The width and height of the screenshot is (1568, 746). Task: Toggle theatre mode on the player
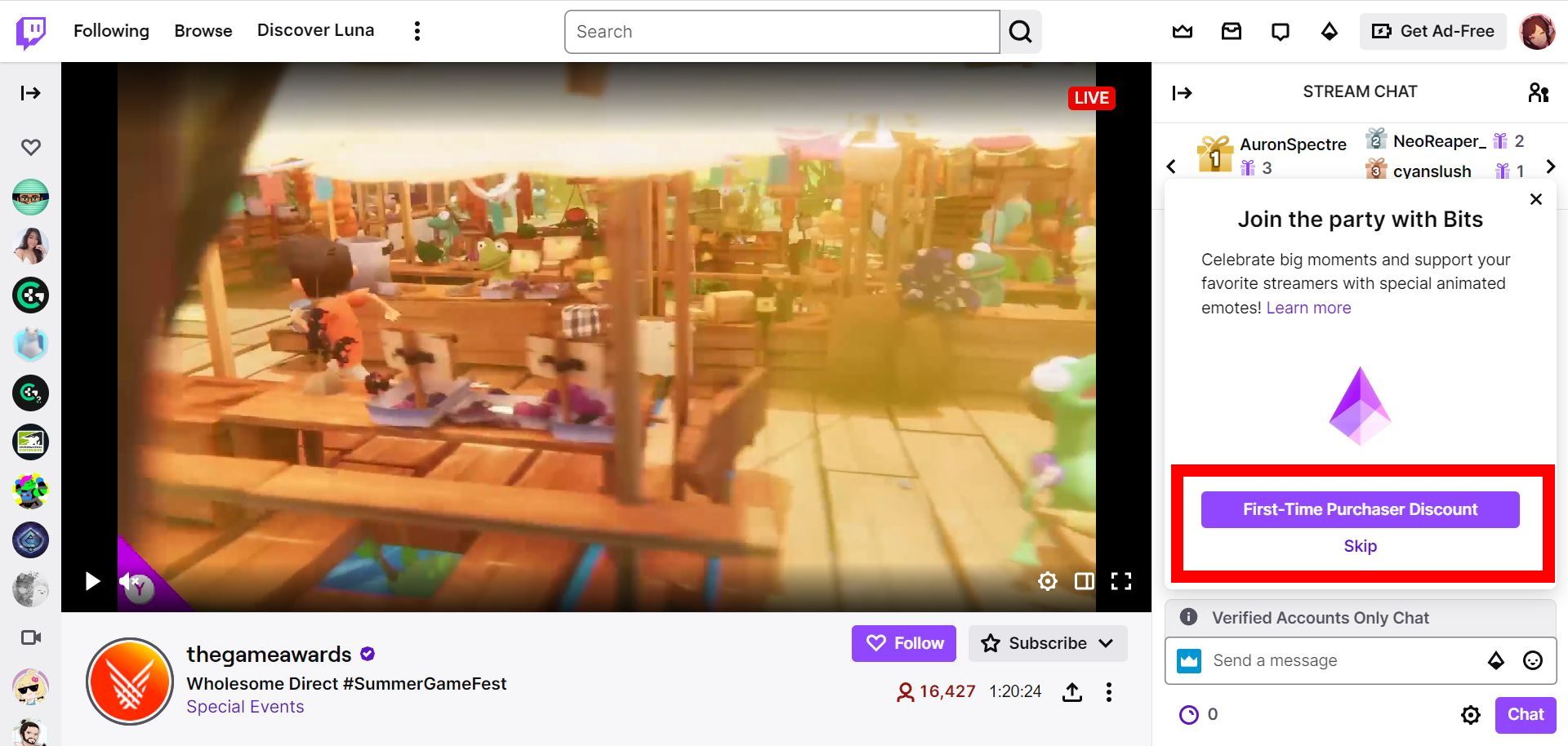click(x=1085, y=581)
